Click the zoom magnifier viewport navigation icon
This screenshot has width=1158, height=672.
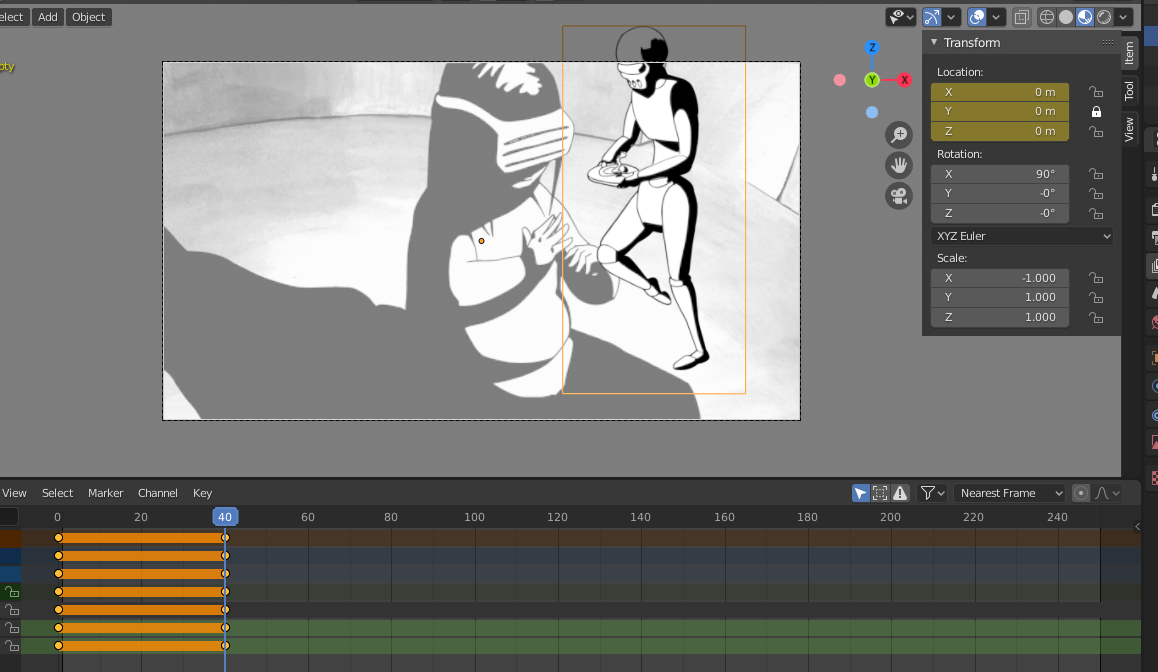tap(899, 135)
